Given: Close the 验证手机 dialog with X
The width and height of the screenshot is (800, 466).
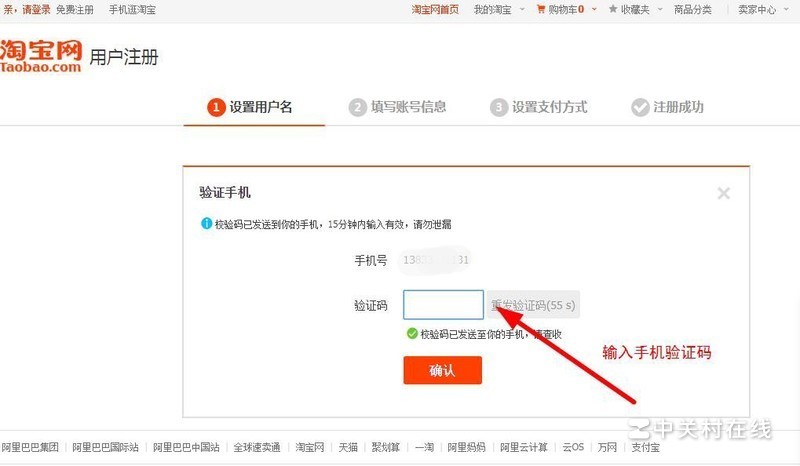Looking at the screenshot, I should [x=723, y=193].
